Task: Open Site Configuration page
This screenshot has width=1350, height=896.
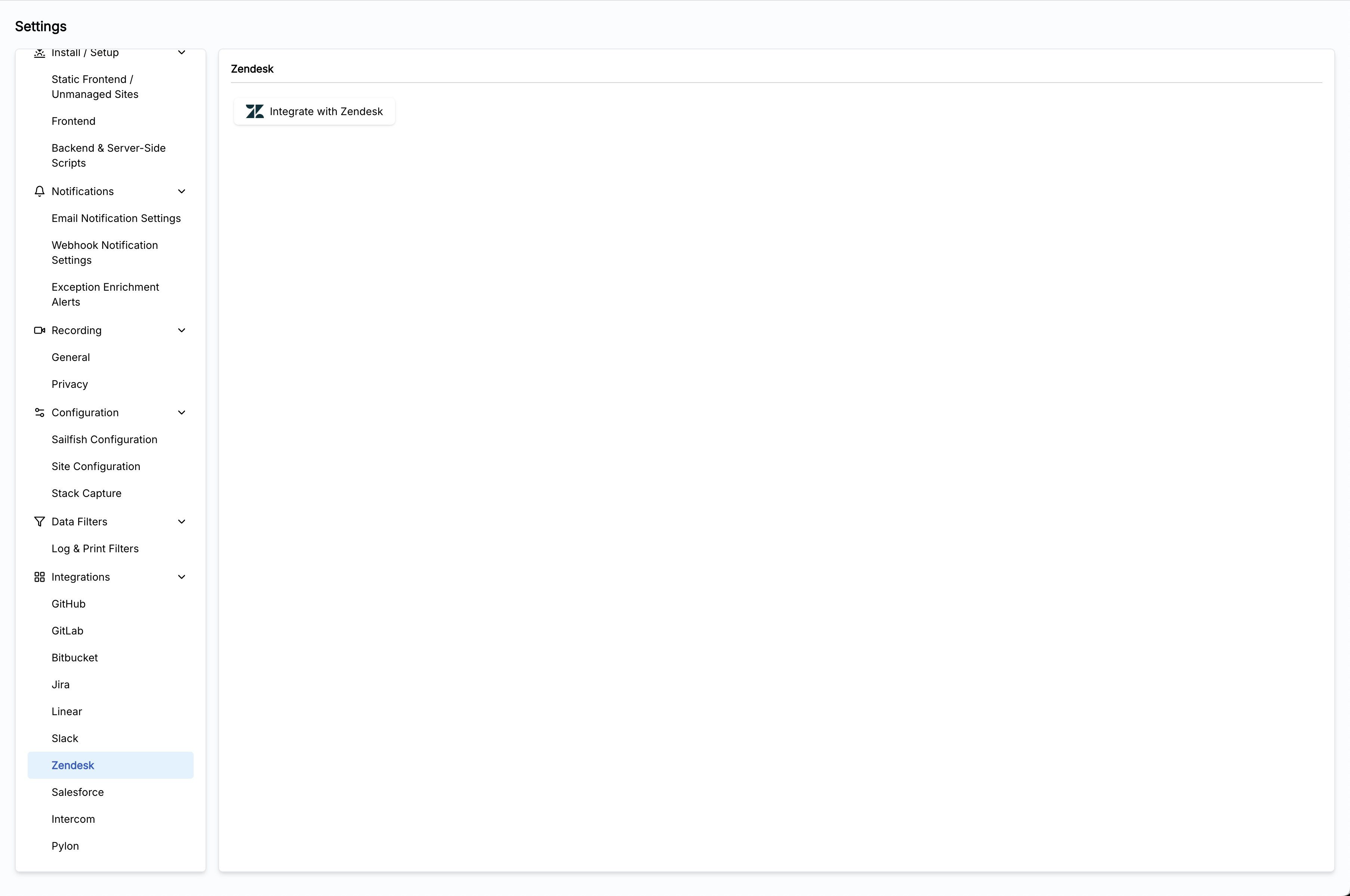Action: (x=110, y=466)
